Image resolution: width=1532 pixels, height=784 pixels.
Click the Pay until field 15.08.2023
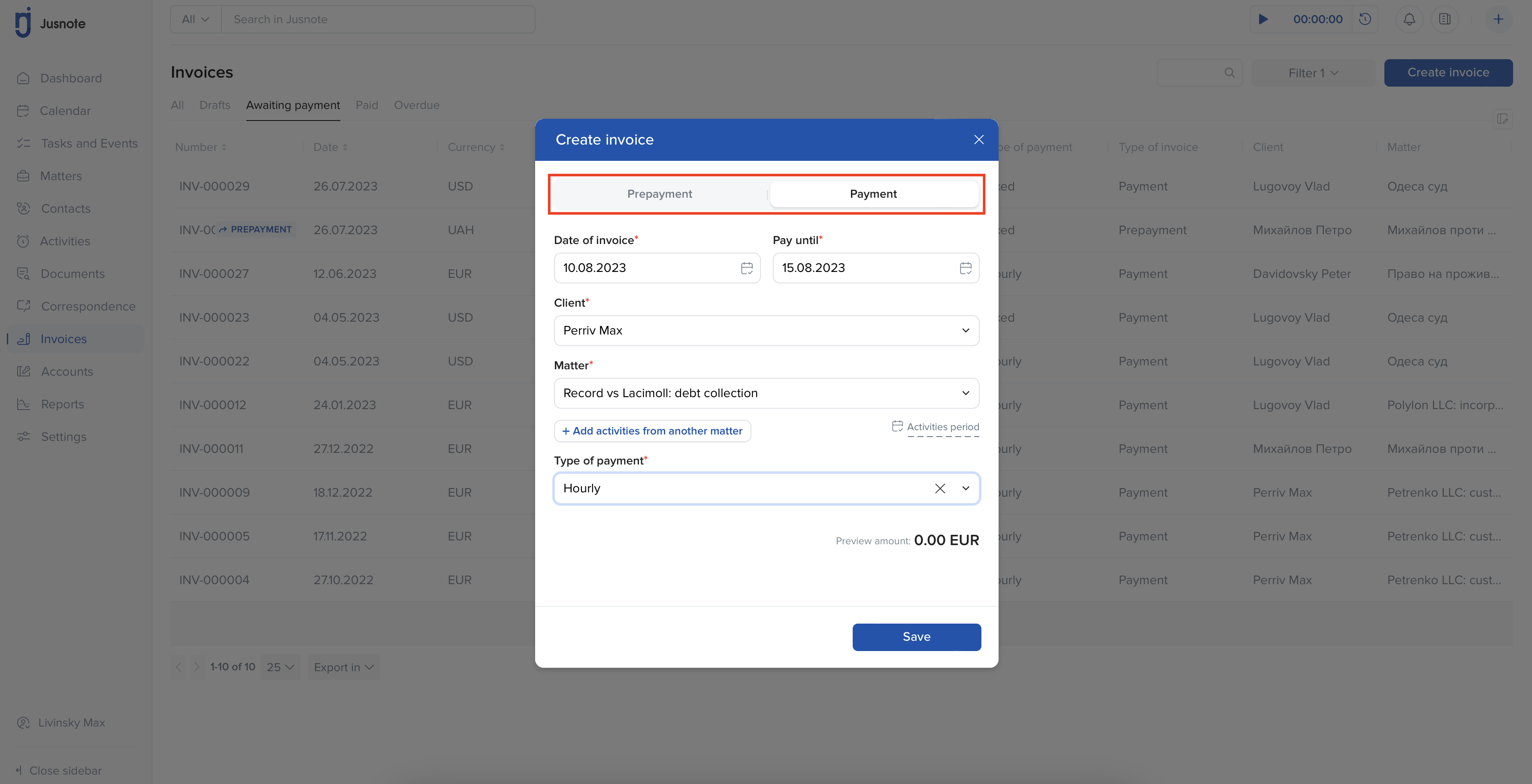click(876, 268)
